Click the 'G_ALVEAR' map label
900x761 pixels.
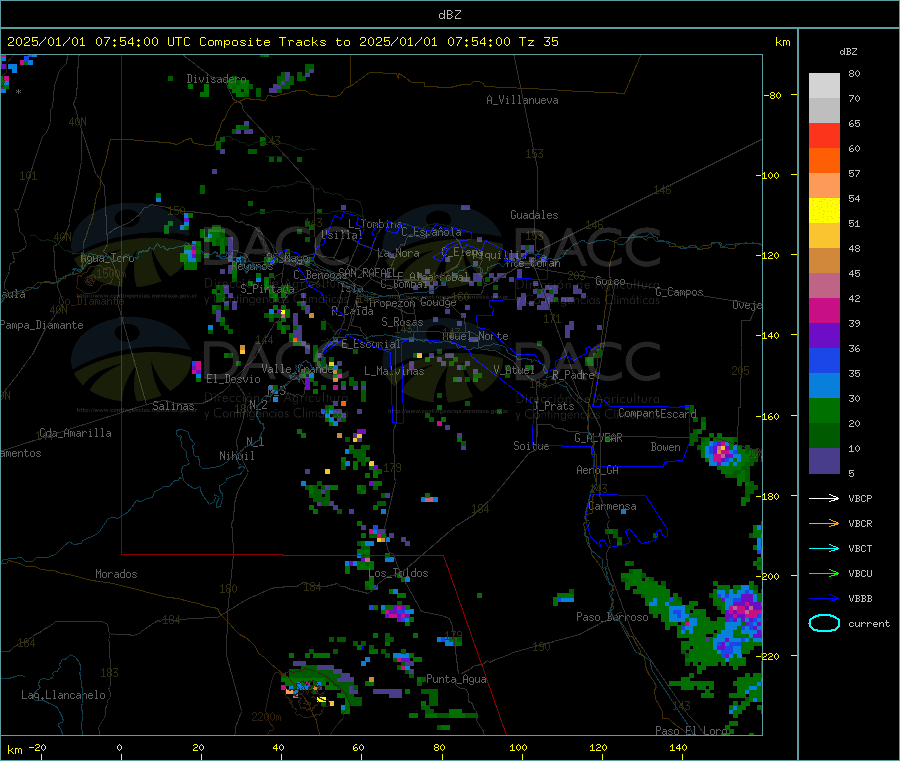pyautogui.click(x=598, y=438)
